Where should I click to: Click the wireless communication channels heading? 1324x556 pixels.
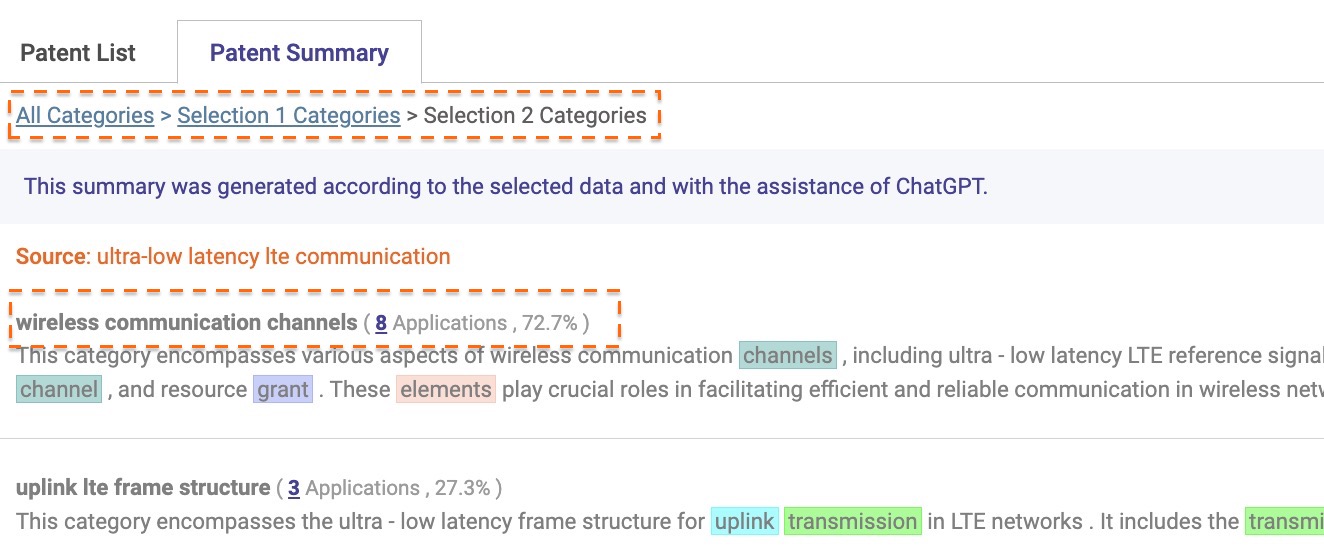[186, 323]
